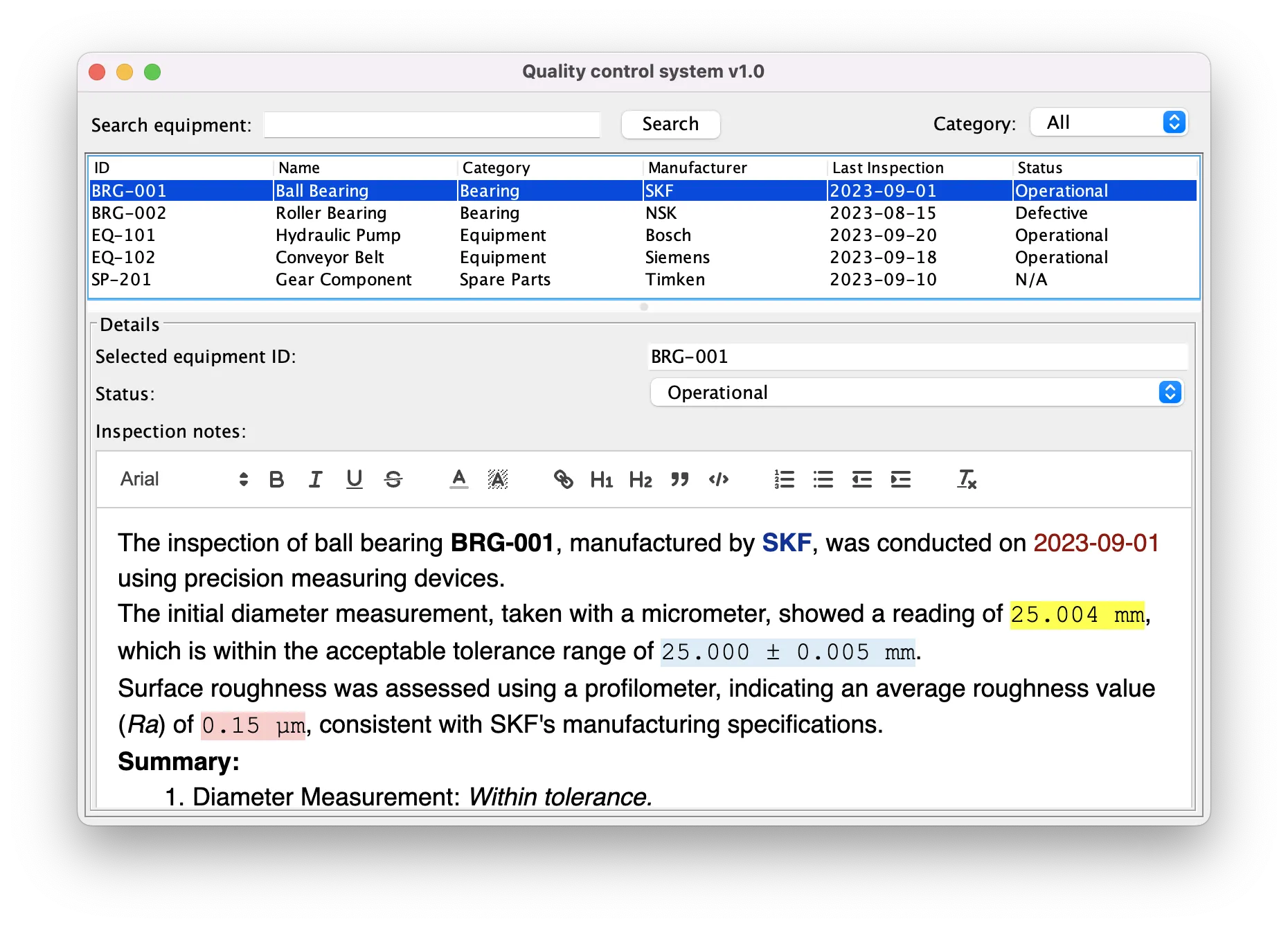The image size is (1288, 928).
Task: Increase indent of the paragraph
Action: (x=901, y=479)
